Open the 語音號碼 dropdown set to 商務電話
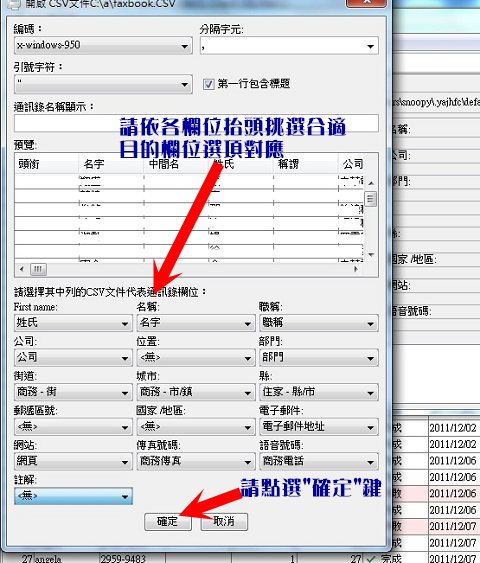Viewport: 480px width, 563px height. coord(319,461)
